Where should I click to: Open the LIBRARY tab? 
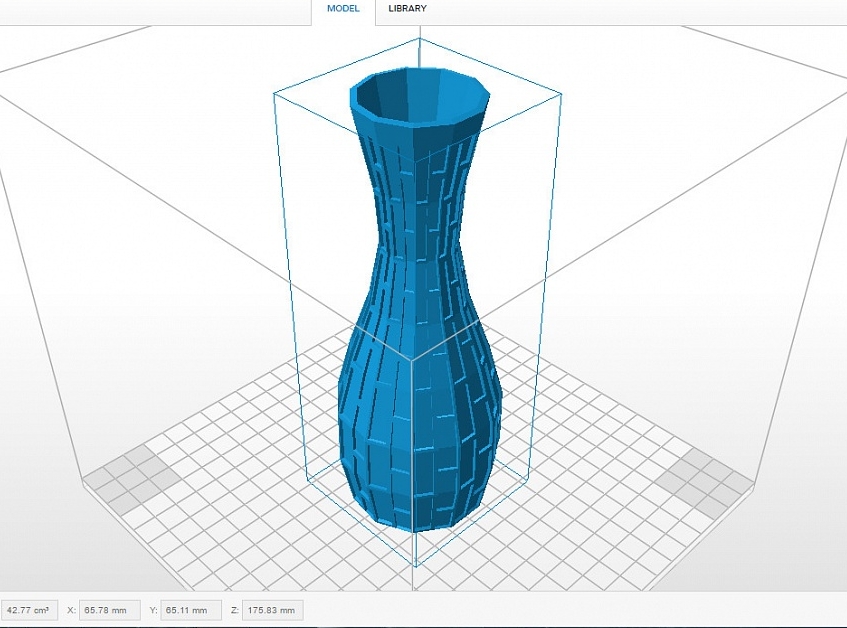[407, 9]
